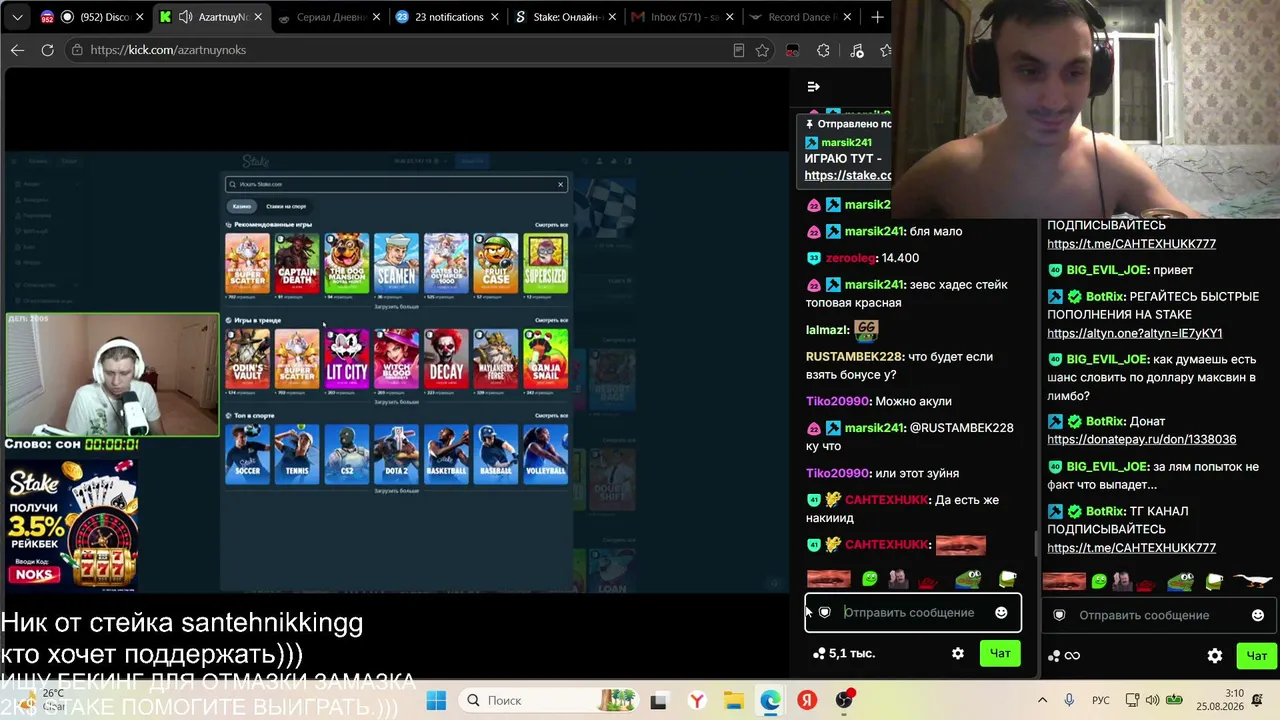Open the altyn.one registration link in chat
Image resolution: width=1280 pixels, height=720 pixels.
pos(1135,333)
